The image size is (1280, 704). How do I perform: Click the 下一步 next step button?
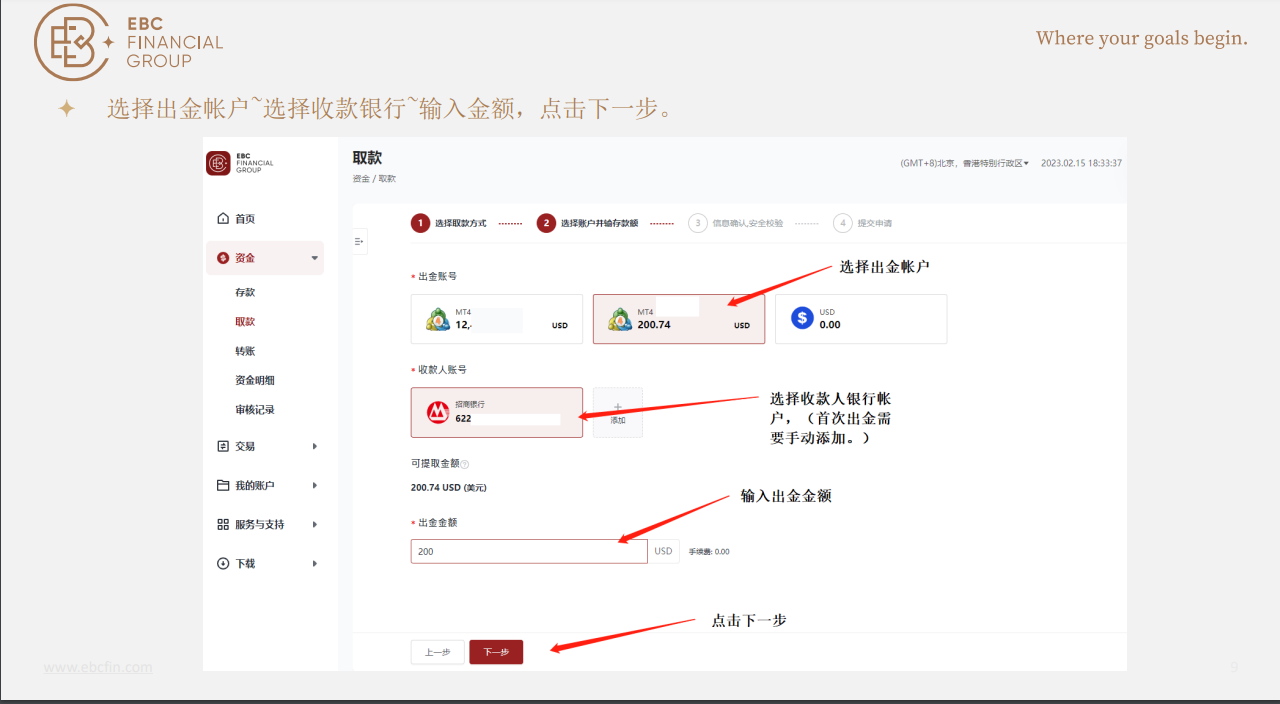496,651
